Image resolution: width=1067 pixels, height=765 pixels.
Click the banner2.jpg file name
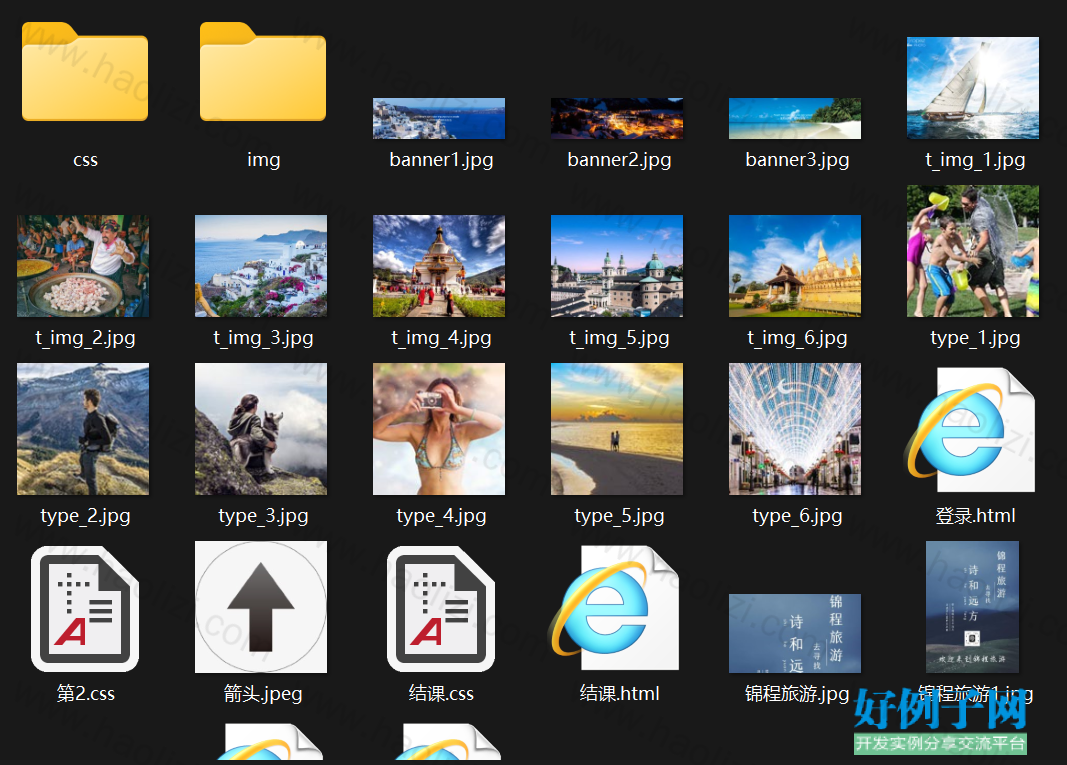pos(619,161)
